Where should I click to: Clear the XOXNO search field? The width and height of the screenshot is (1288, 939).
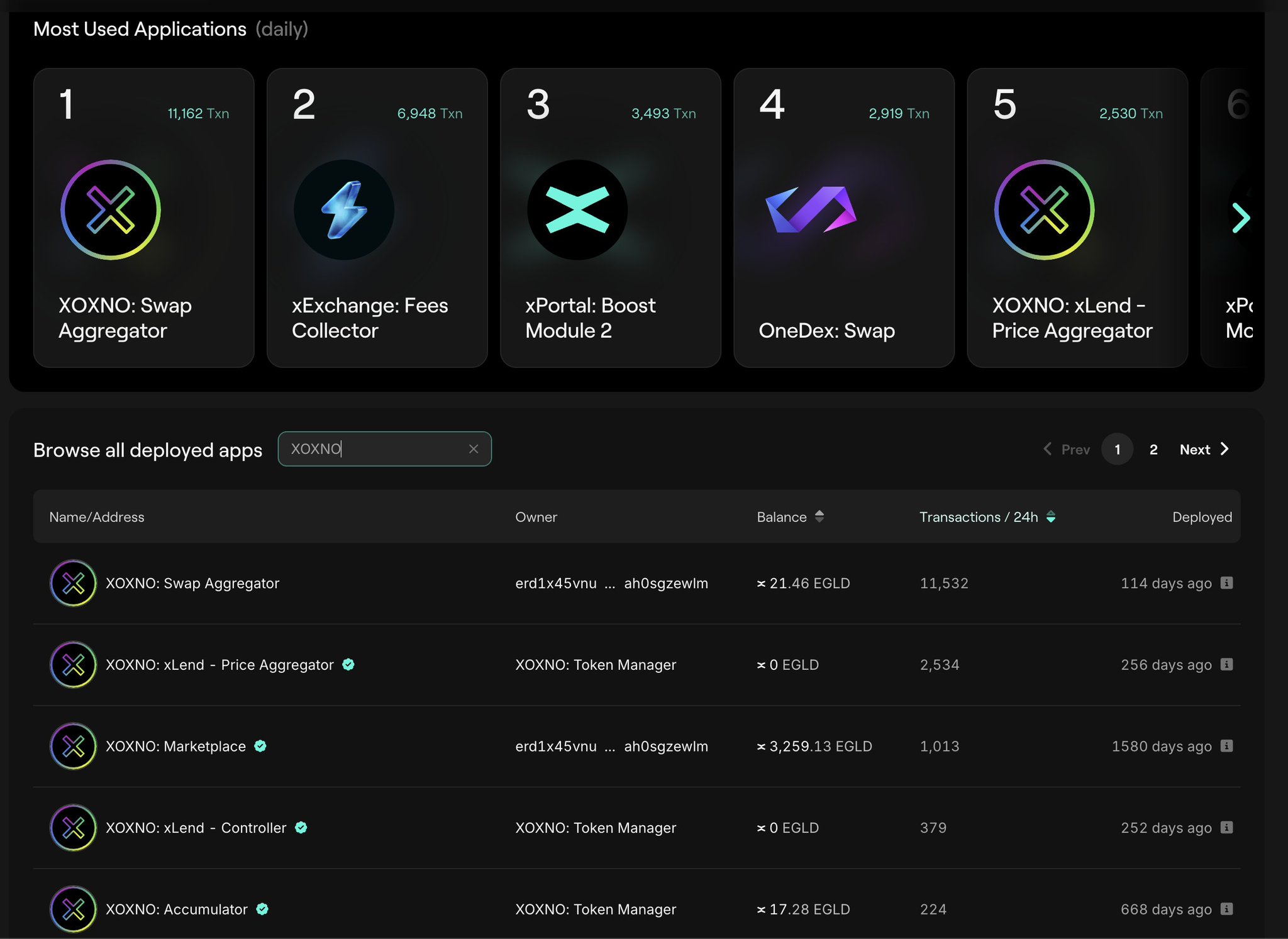(x=474, y=449)
